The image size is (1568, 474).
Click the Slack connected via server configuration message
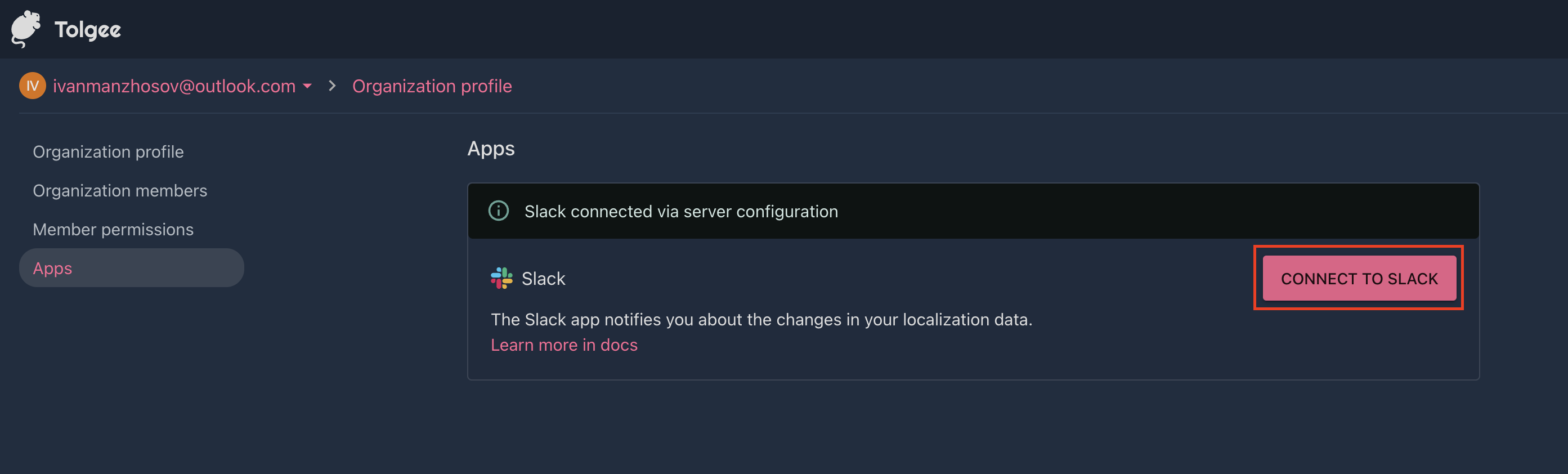tap(680, 211)
